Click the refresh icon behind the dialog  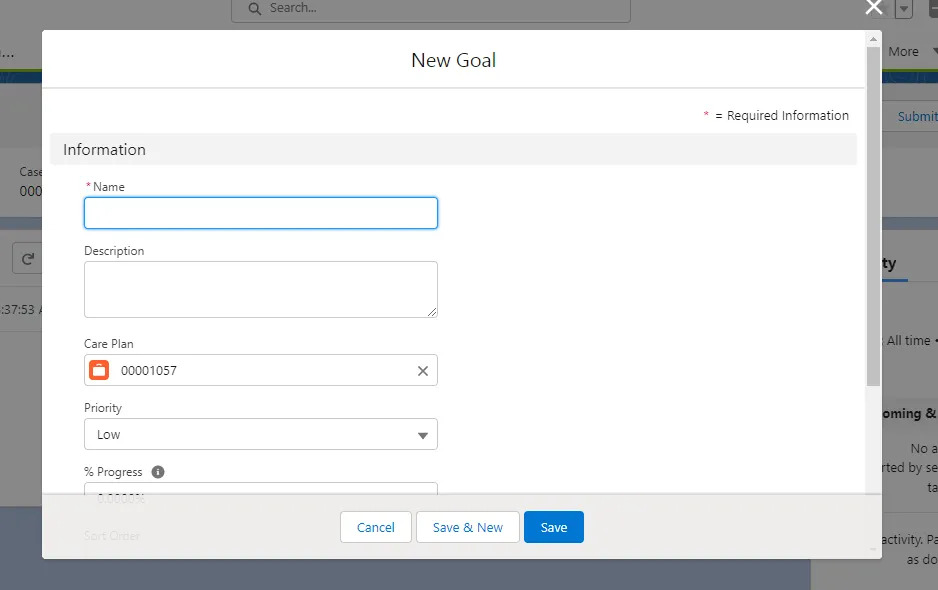click(27, 259)
